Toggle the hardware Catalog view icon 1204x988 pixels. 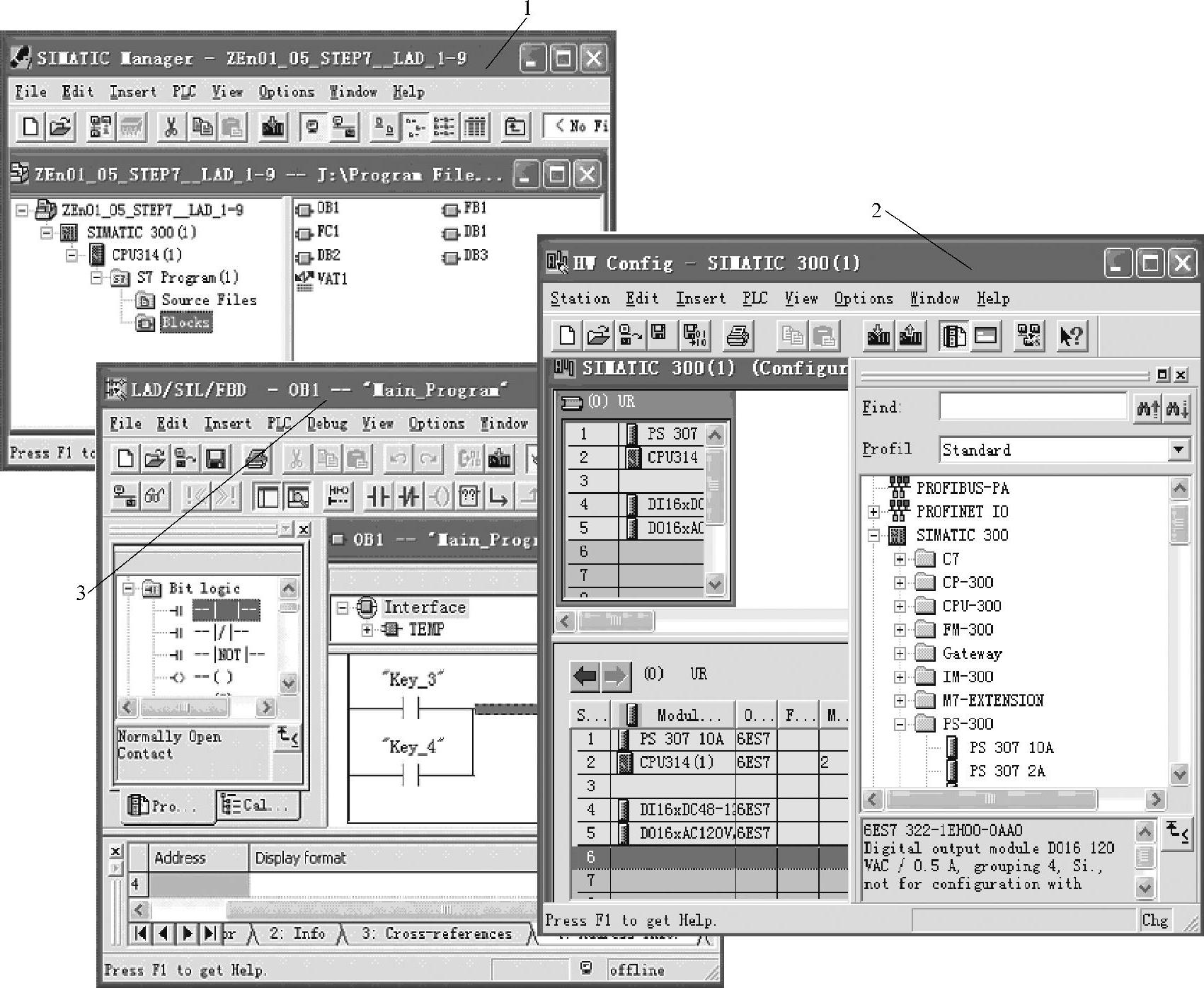[x=954, y=335]
